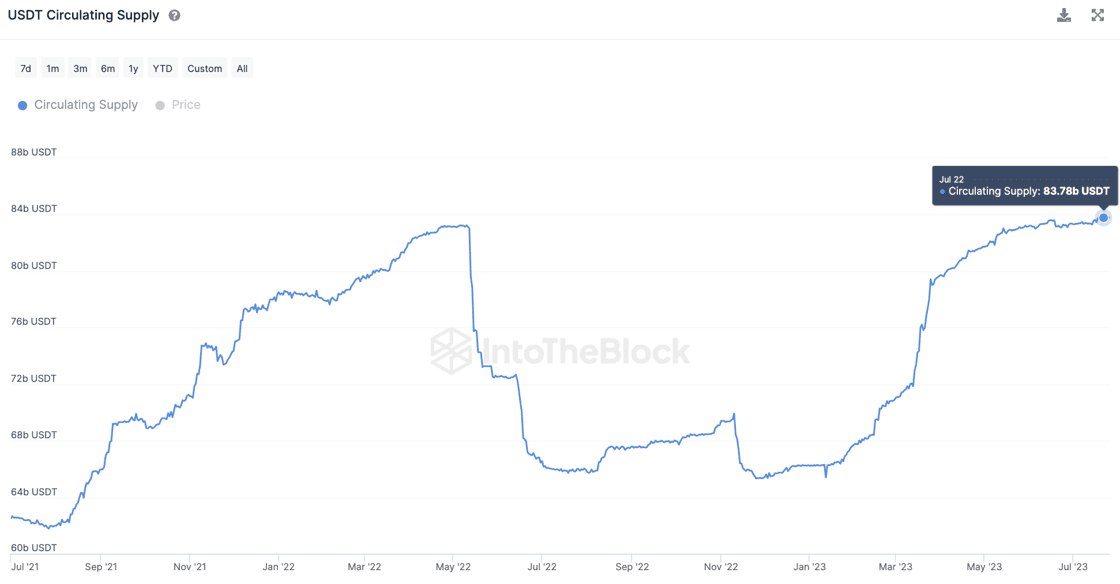Click the IntoTheBlock watermark logo
Viewport: 1120px width, 584px height.
tap(560, 350)
